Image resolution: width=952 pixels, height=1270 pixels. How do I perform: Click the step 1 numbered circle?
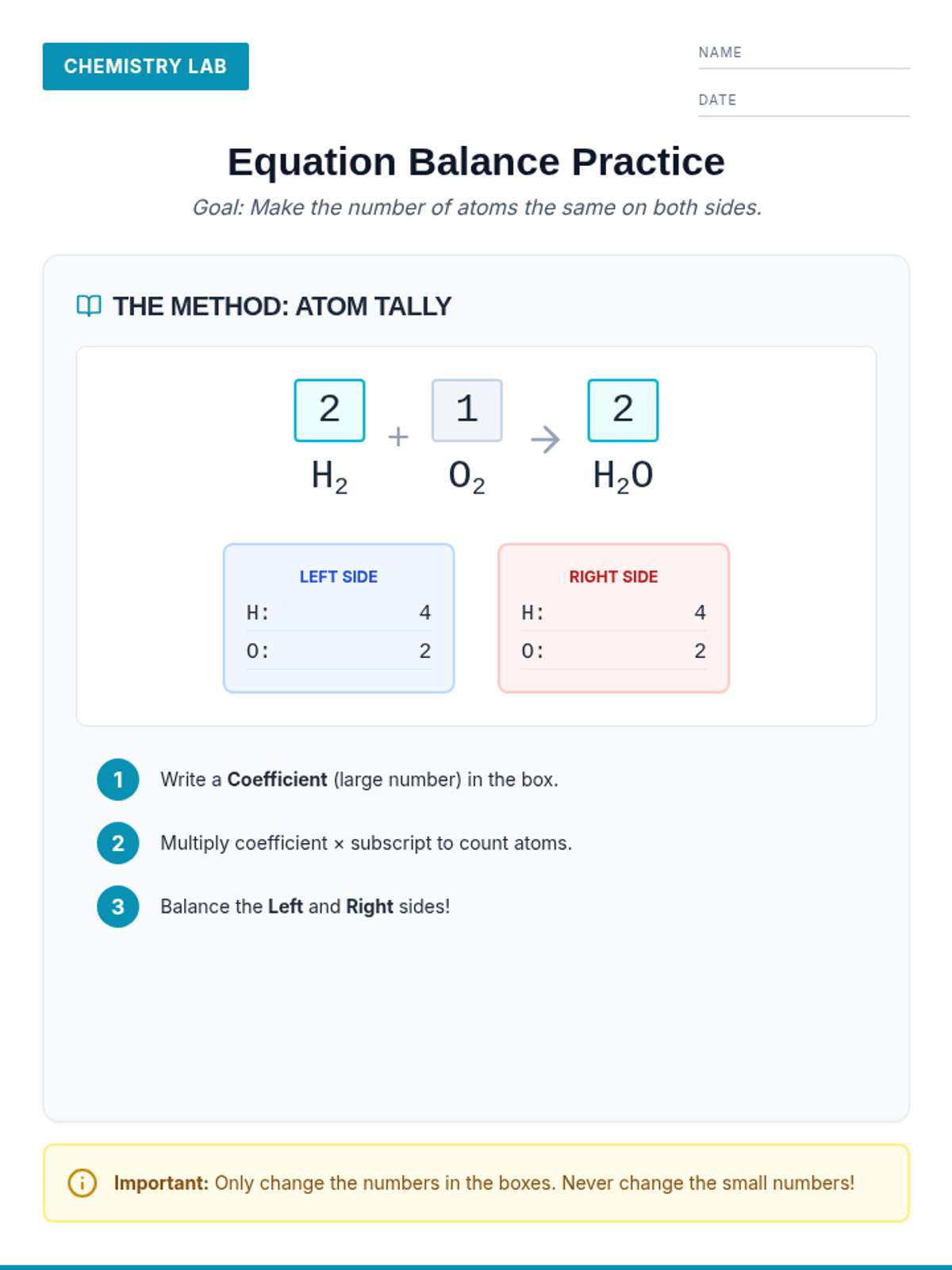(118, 779)
